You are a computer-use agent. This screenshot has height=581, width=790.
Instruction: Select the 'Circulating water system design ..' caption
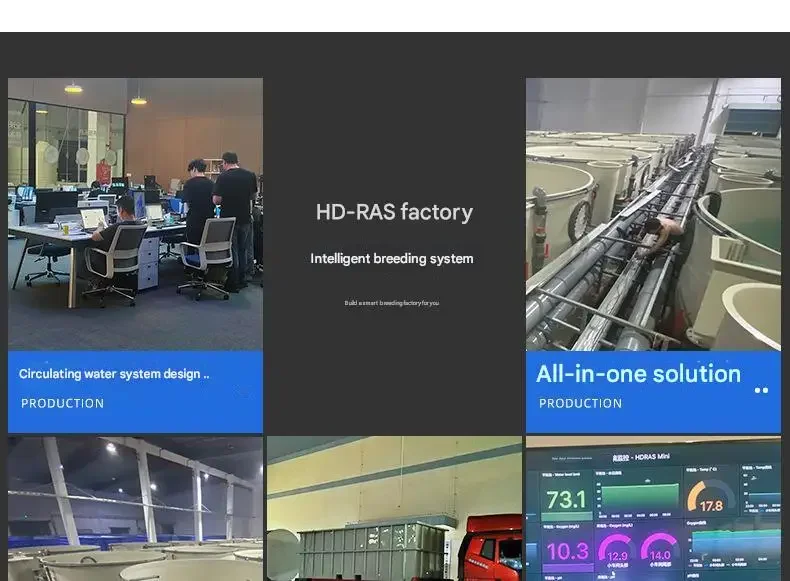coord(114,374)
